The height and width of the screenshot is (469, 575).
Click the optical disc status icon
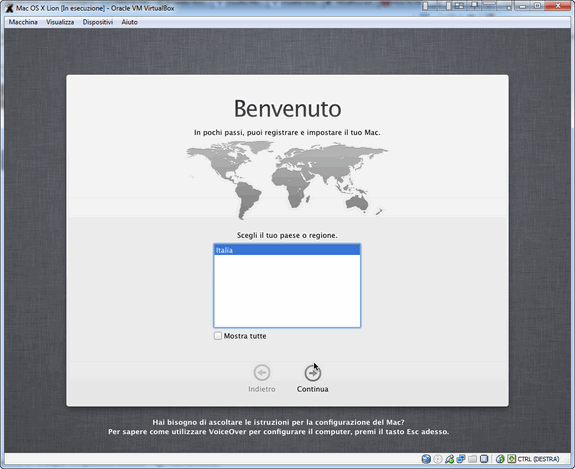438,459
